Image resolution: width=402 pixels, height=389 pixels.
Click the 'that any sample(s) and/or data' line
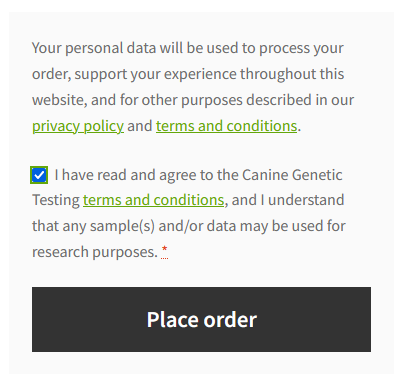[x=189, y=226]
